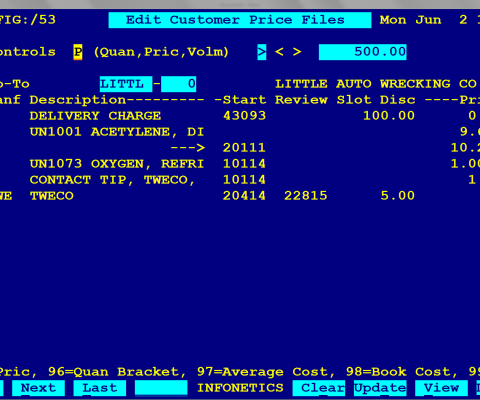The image size is (480, 400).
Task: Click the Last function button
Action: coord(100,388)
